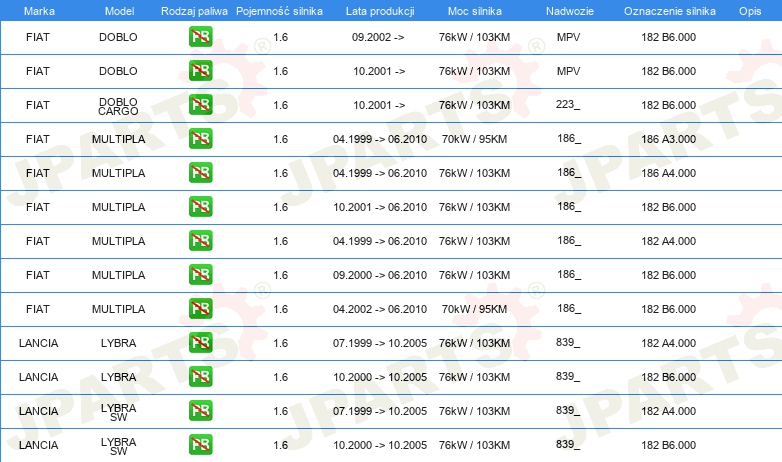Click the fuel icon in the first Lybra SW row

click(x=200, y=411)
